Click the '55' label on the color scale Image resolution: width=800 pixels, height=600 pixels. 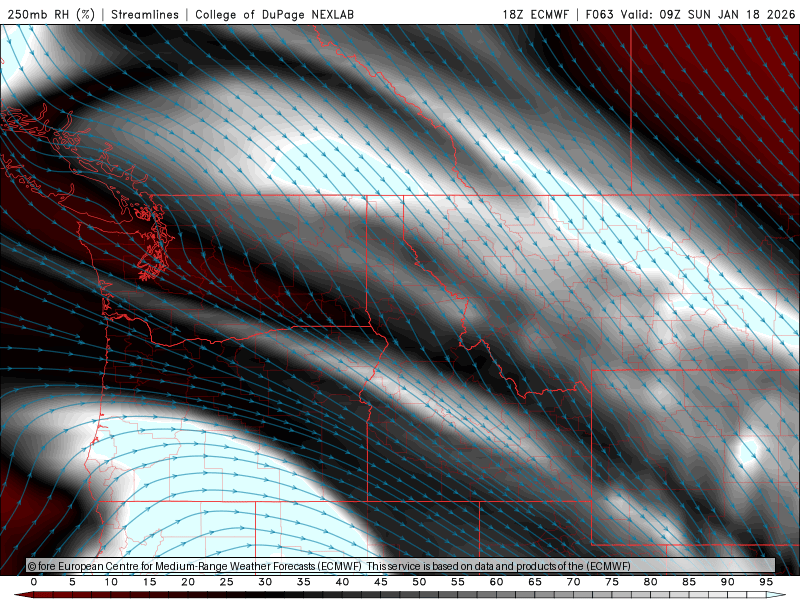[x=458, y=582]
